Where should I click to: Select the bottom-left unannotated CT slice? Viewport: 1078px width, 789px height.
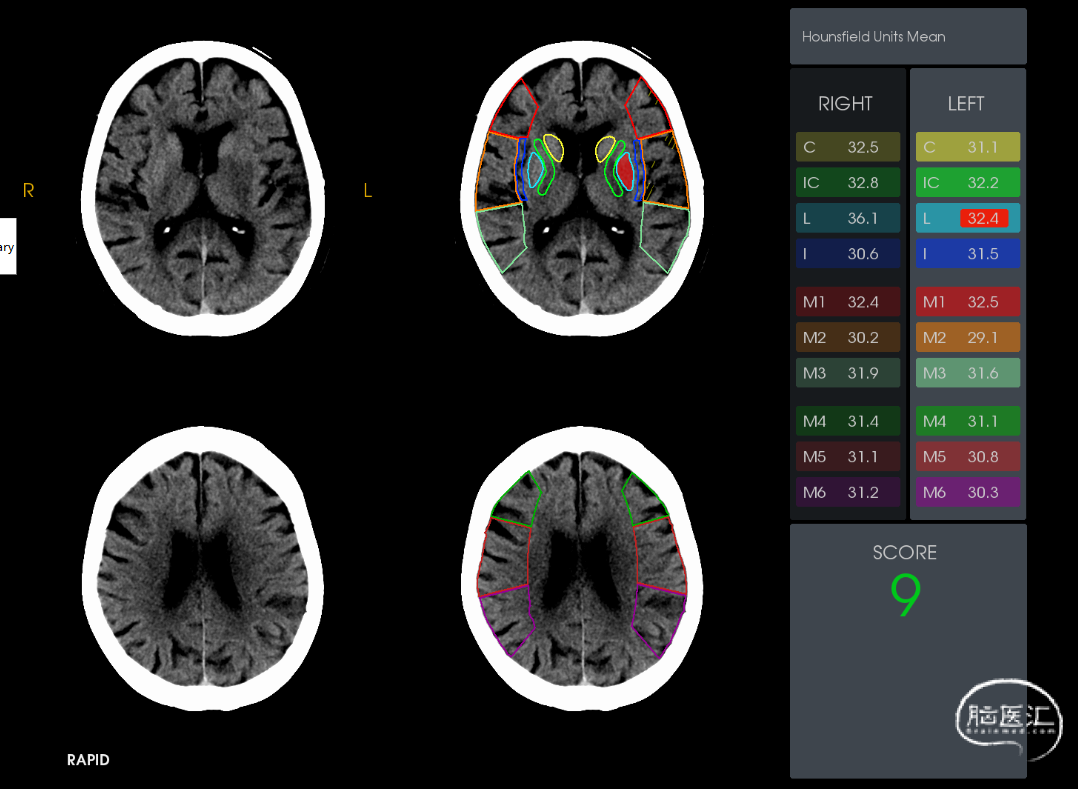203,568
